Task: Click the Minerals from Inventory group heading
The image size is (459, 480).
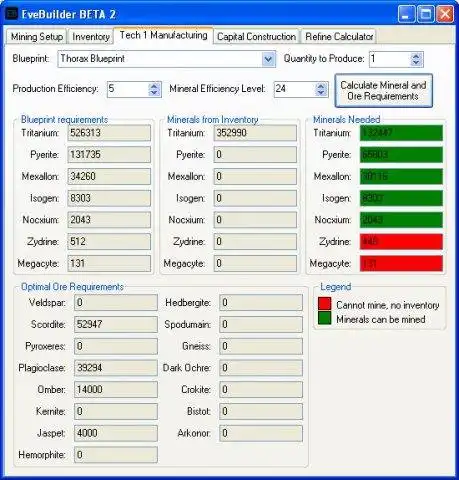Action: click(x=213, y=119)
